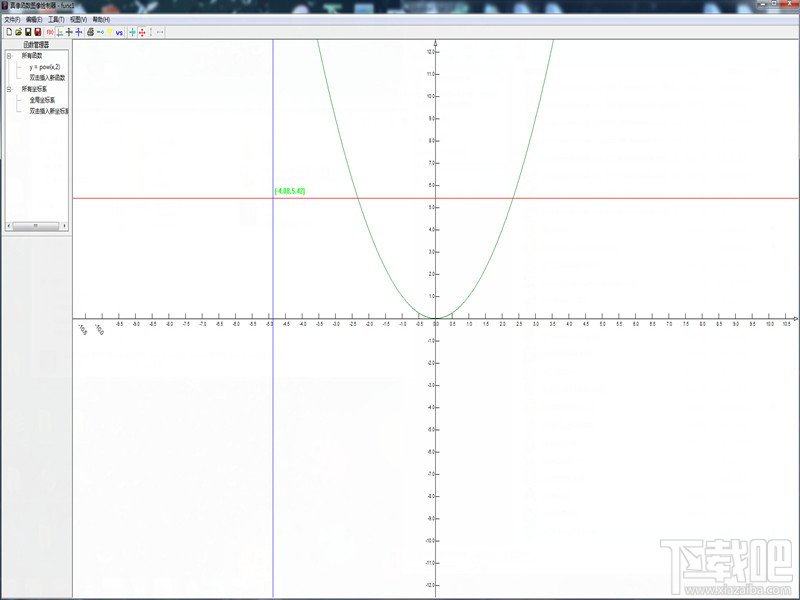Click the New file icon
The image size is (800, 600).
pos(8,32)
